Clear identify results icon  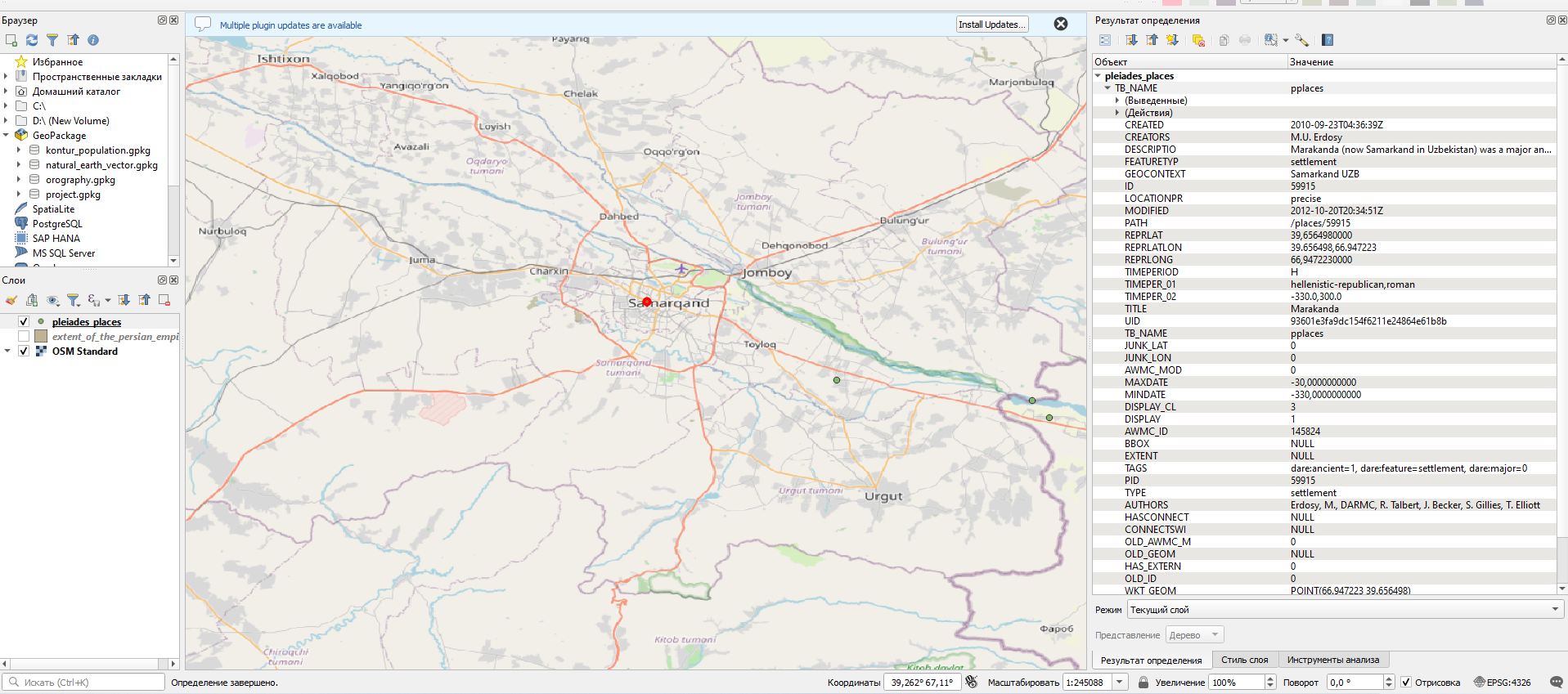1198,40
